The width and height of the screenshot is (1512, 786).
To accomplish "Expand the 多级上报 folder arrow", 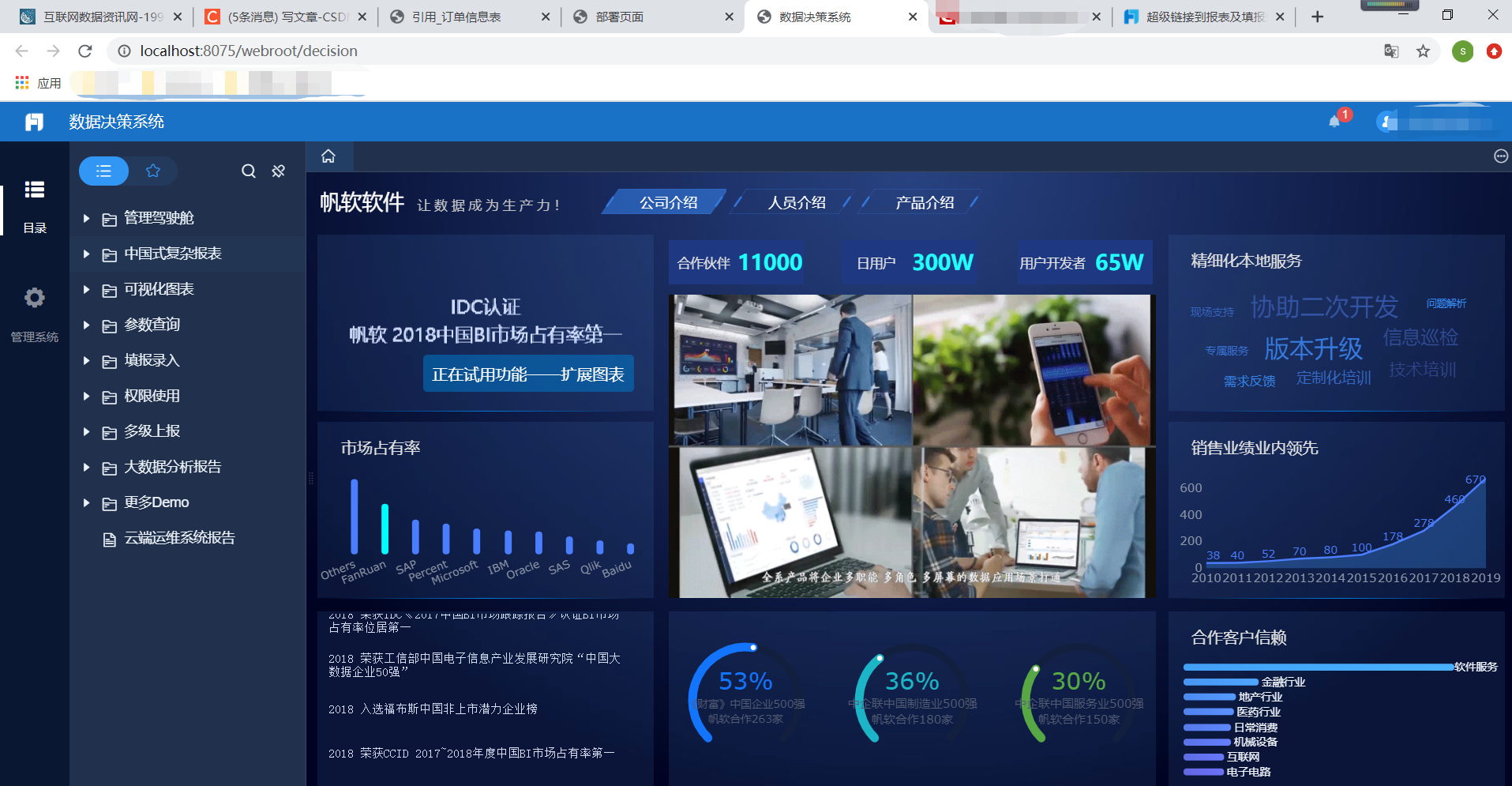I will 86,431.
